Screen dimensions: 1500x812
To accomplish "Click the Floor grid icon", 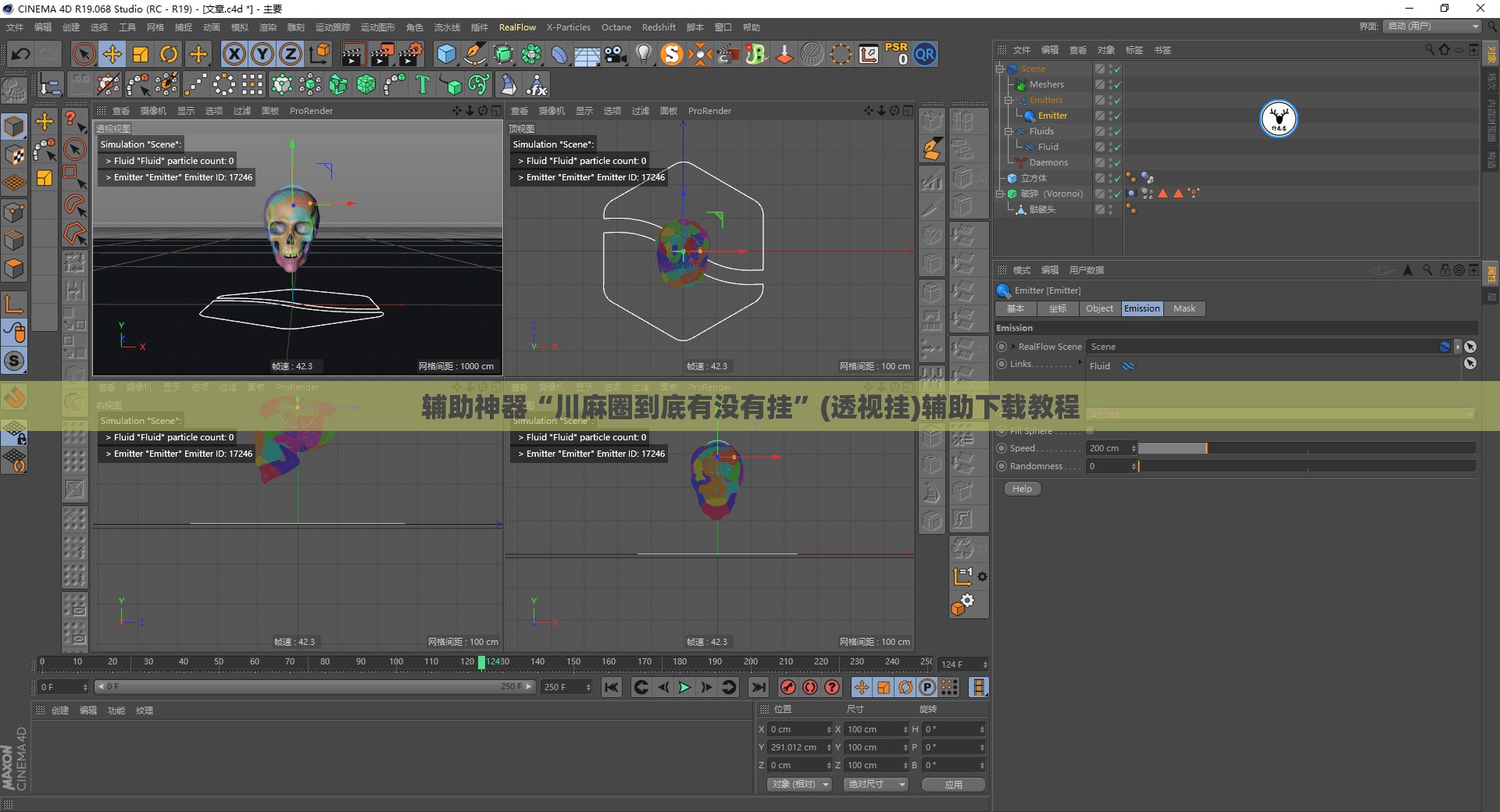I will click(587, 55).
